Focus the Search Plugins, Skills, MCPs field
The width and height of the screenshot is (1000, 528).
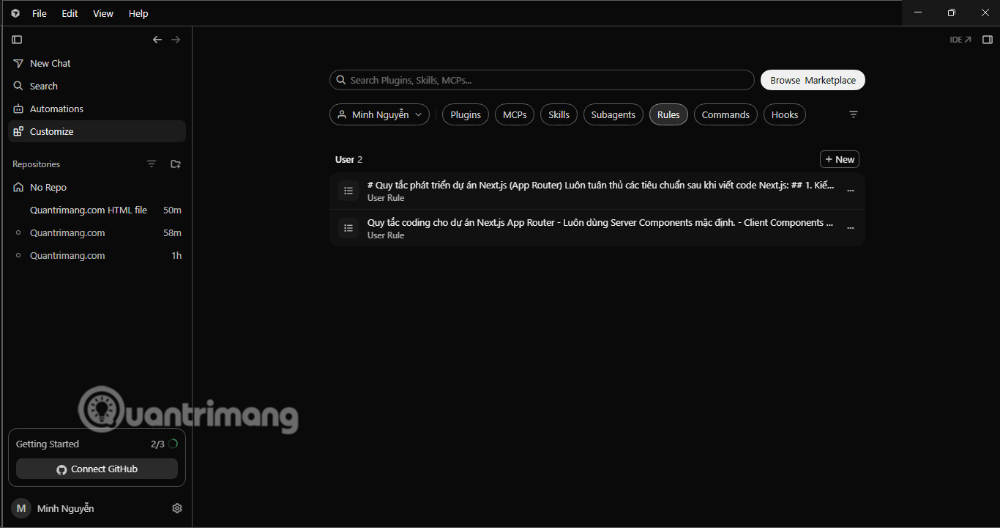click(542, 80)
